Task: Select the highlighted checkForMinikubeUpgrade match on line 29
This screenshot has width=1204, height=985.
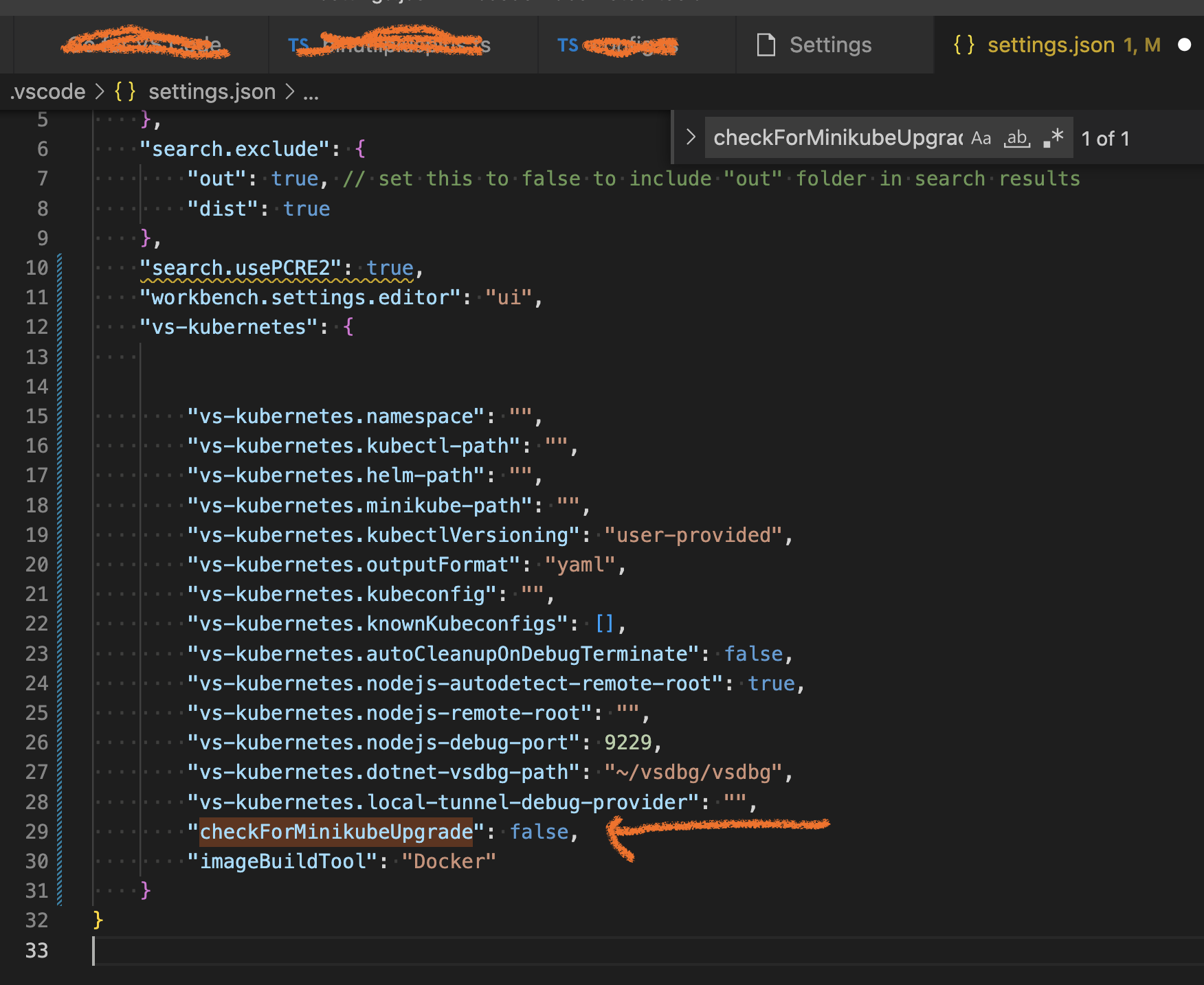Action: coord(335,832)
